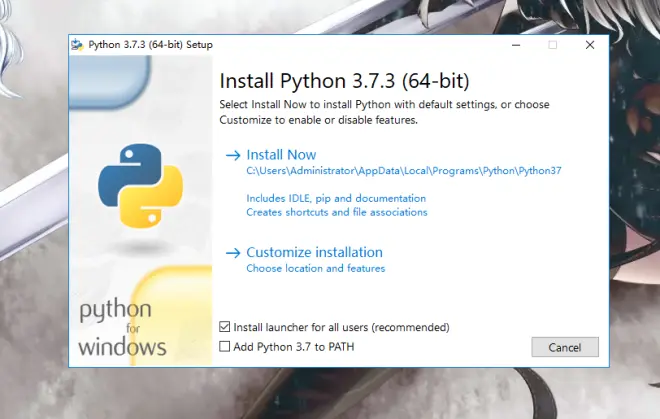Click the arrow icon beside Install Now
The height and width of the screenshot is (419, 660).
tap(233, 155)
